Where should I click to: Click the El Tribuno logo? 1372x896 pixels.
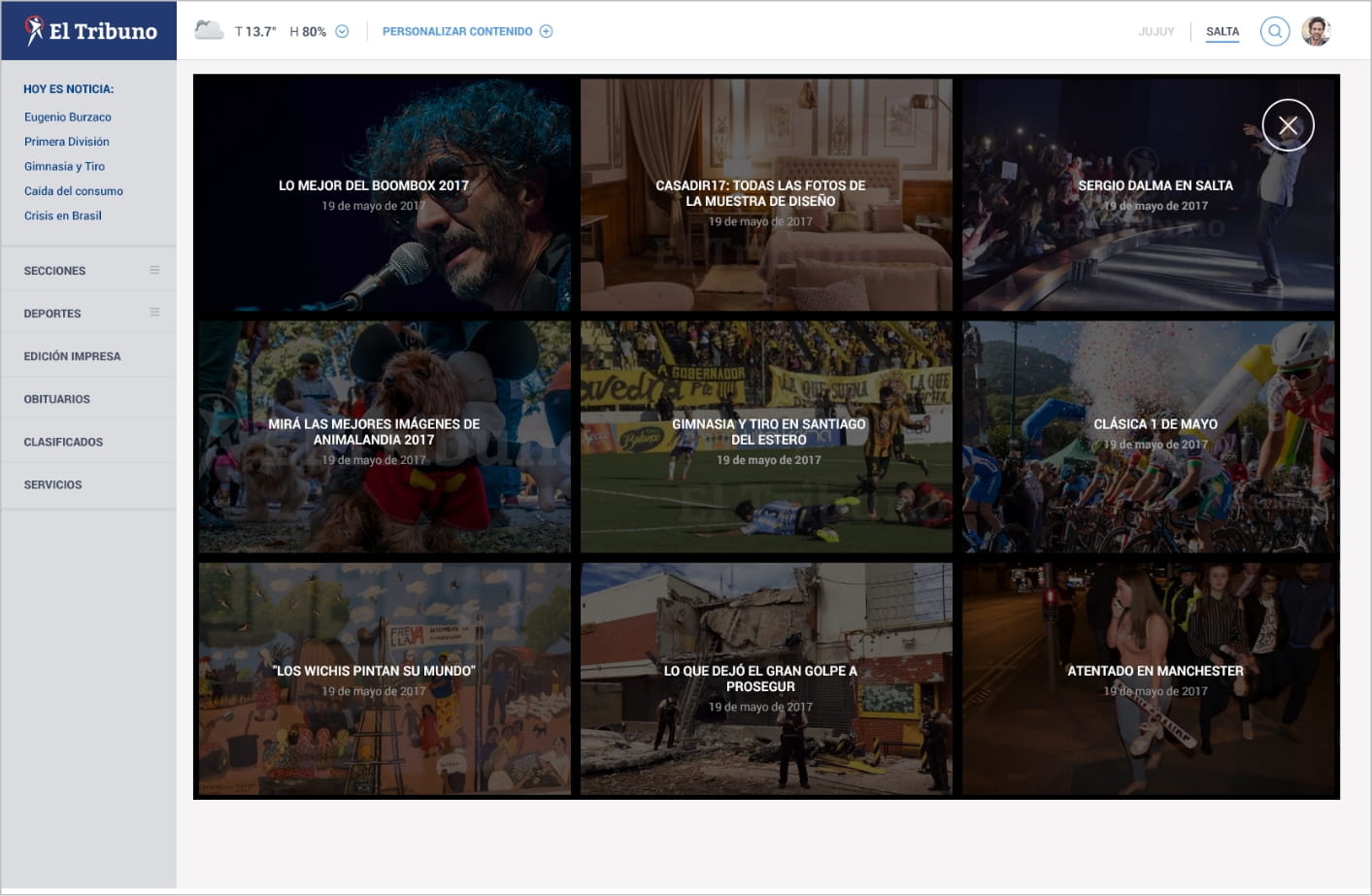pyautogui.click(x=89, y=31)
